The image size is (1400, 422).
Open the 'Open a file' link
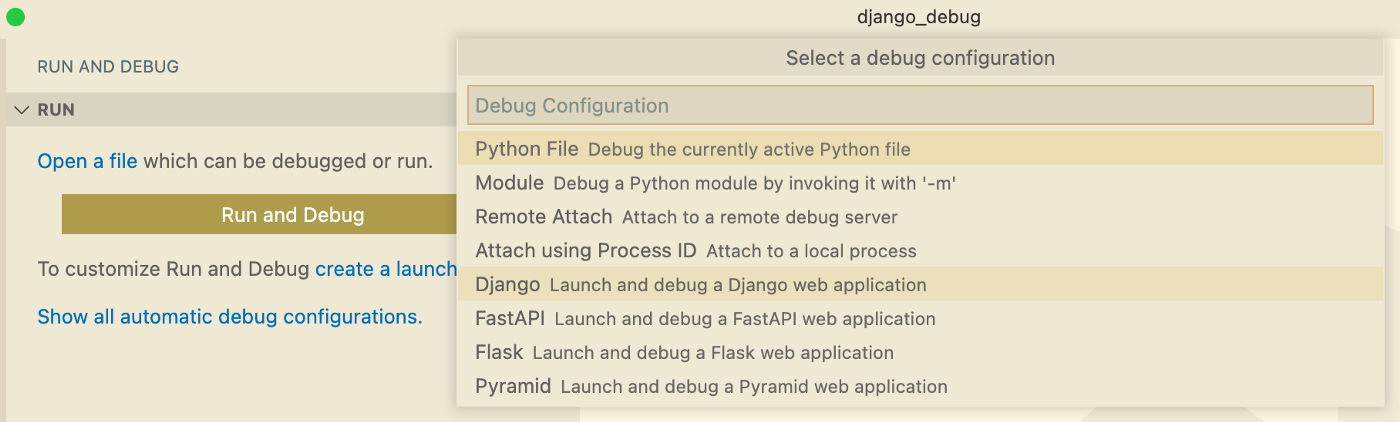click(x=87, y=160)
